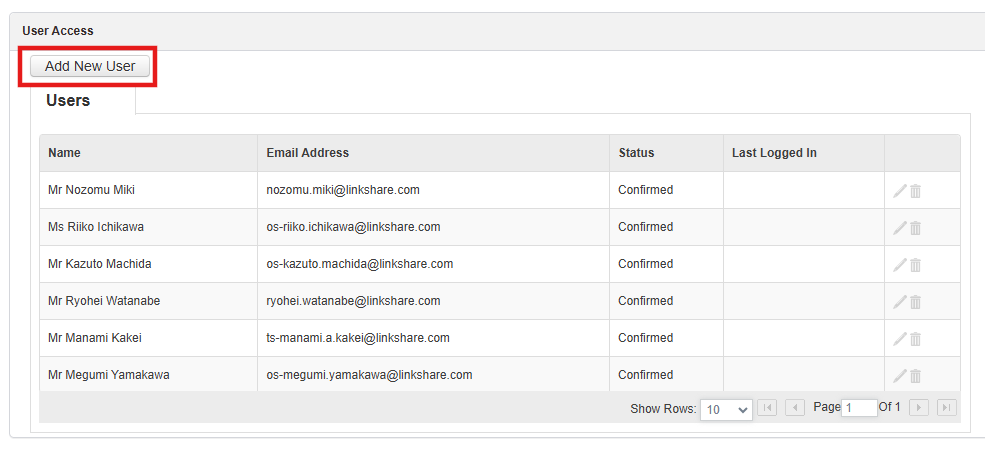Click the Add New User button

pos(90,66)
